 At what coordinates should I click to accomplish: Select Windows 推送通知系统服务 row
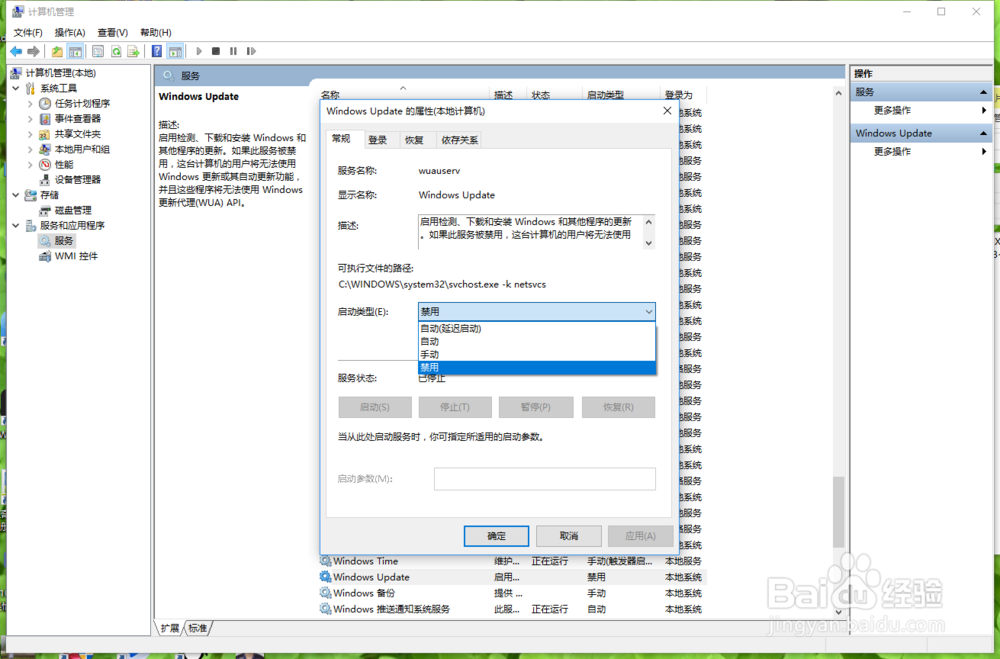coord(512,609)
